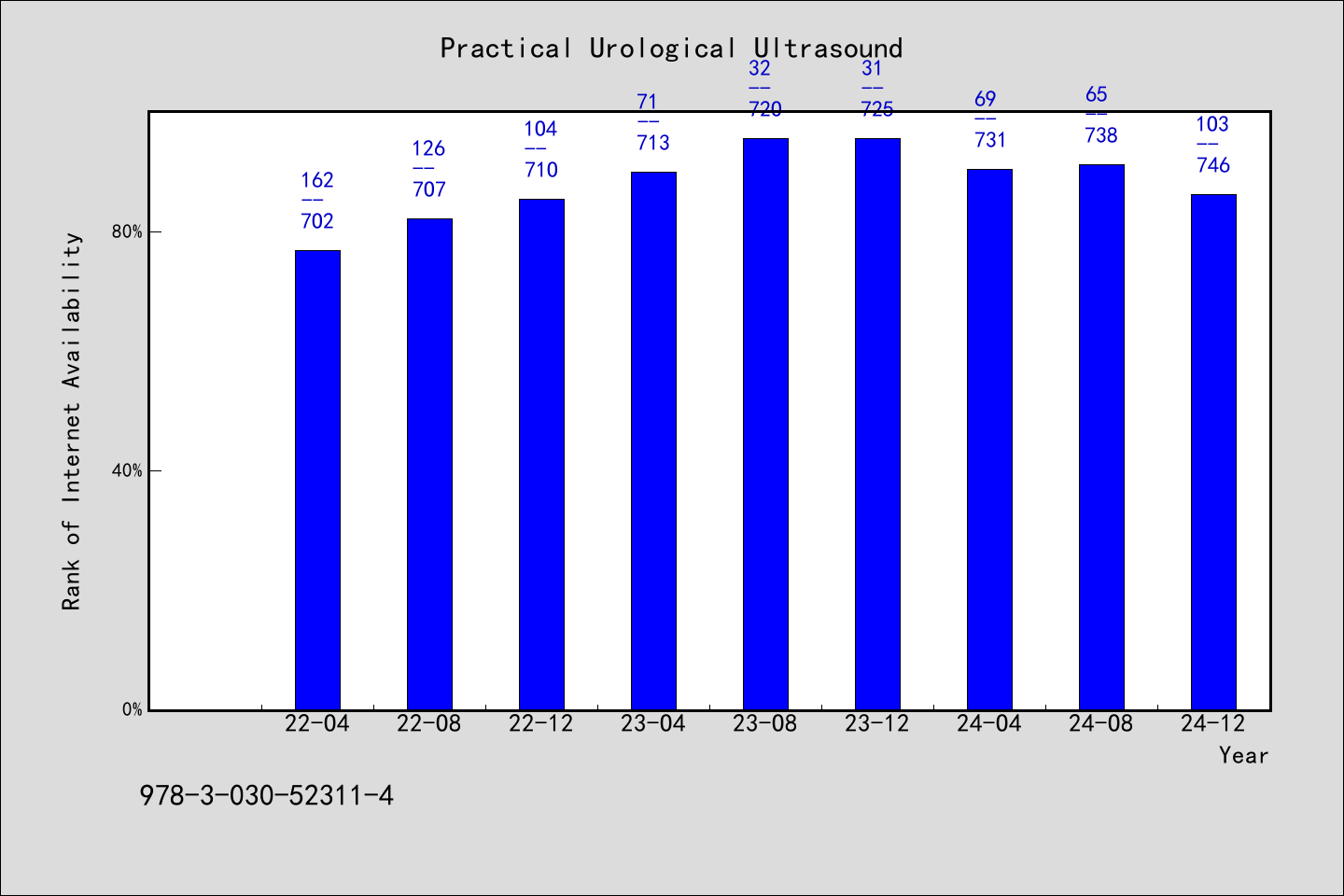Click the 23-04 x-axis label

[x=653, y=723]
